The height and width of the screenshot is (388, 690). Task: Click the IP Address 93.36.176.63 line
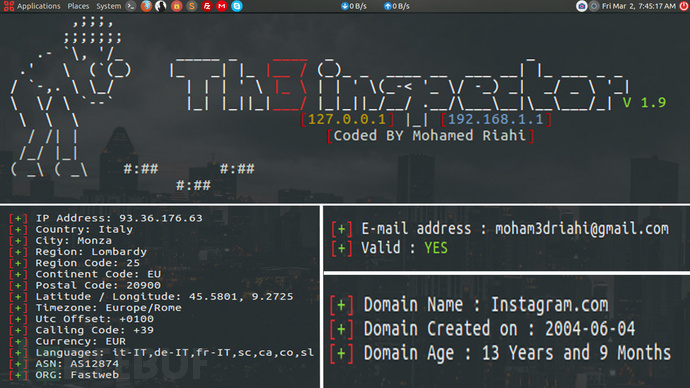coord(106,218)
